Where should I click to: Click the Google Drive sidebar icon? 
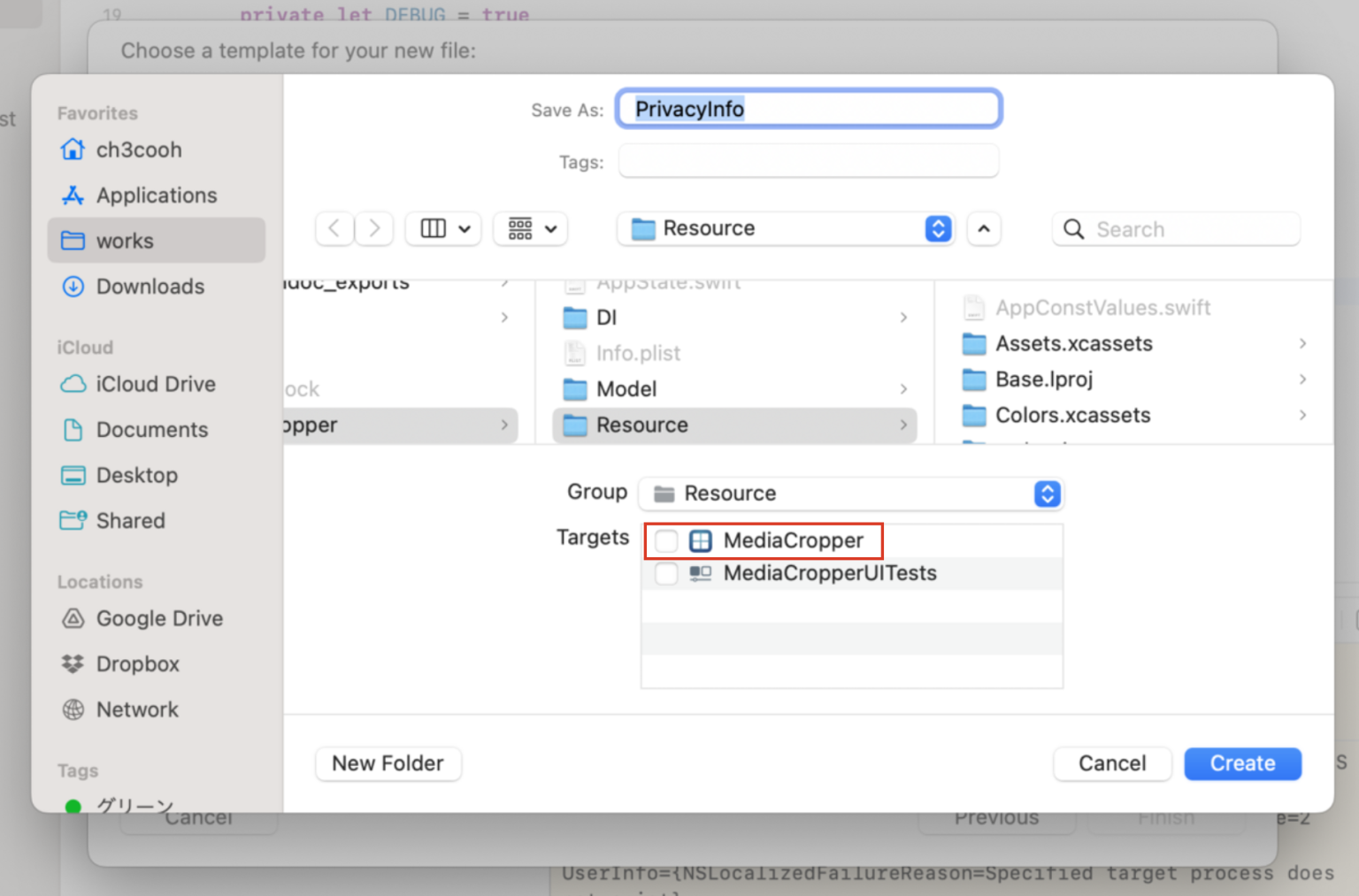73,618
